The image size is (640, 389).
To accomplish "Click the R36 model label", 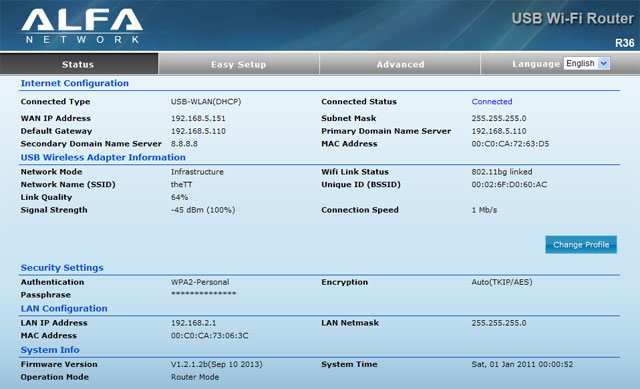I will click(x=624, y=43).
